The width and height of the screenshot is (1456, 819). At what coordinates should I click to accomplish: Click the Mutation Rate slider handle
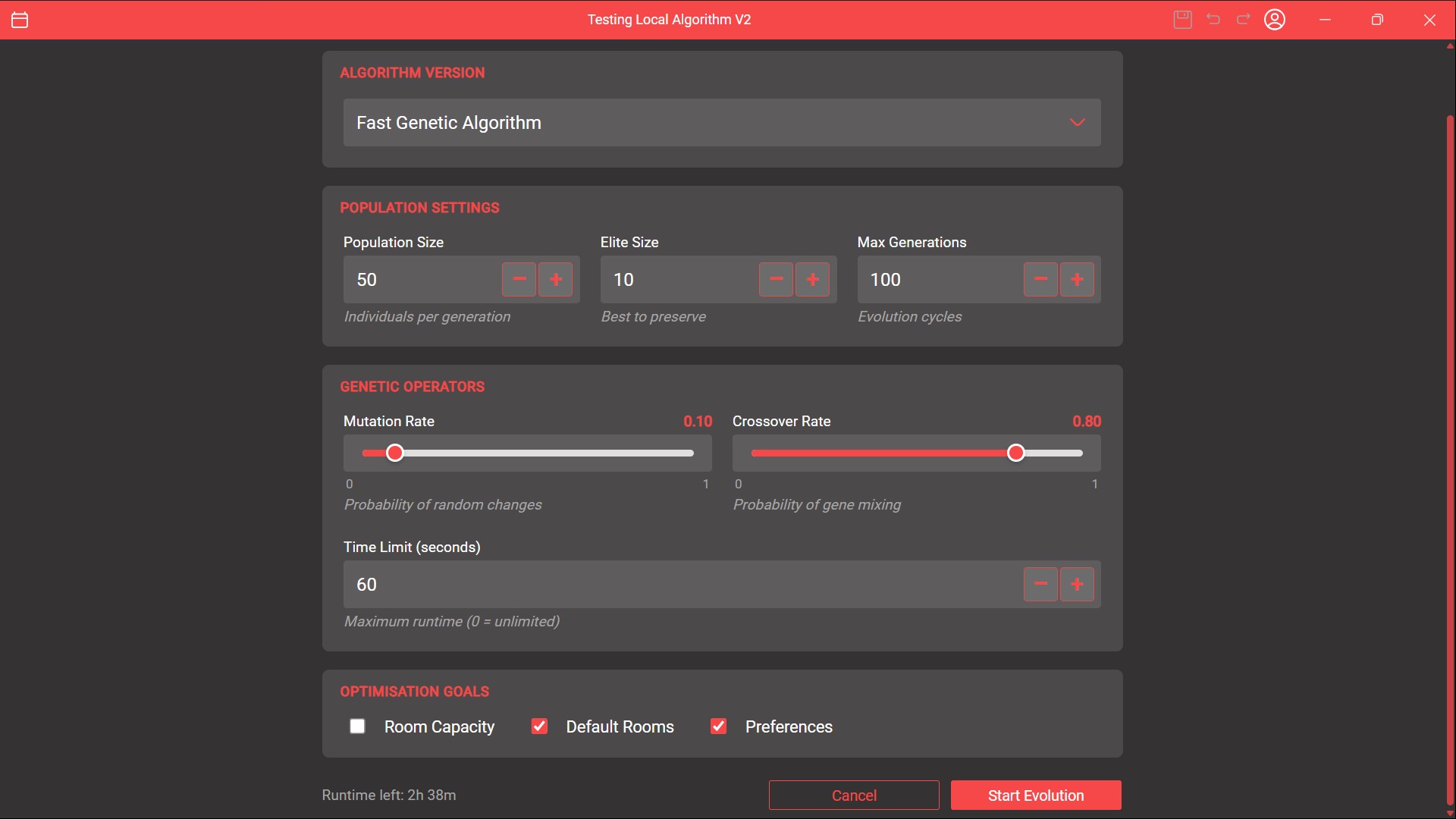pyautogui.click(x=395, y=453)
